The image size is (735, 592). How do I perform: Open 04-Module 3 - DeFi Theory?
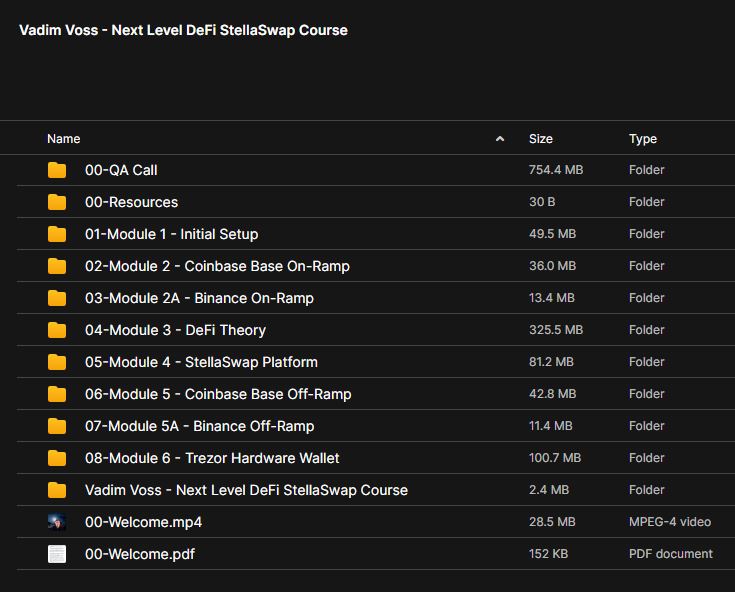175,330
